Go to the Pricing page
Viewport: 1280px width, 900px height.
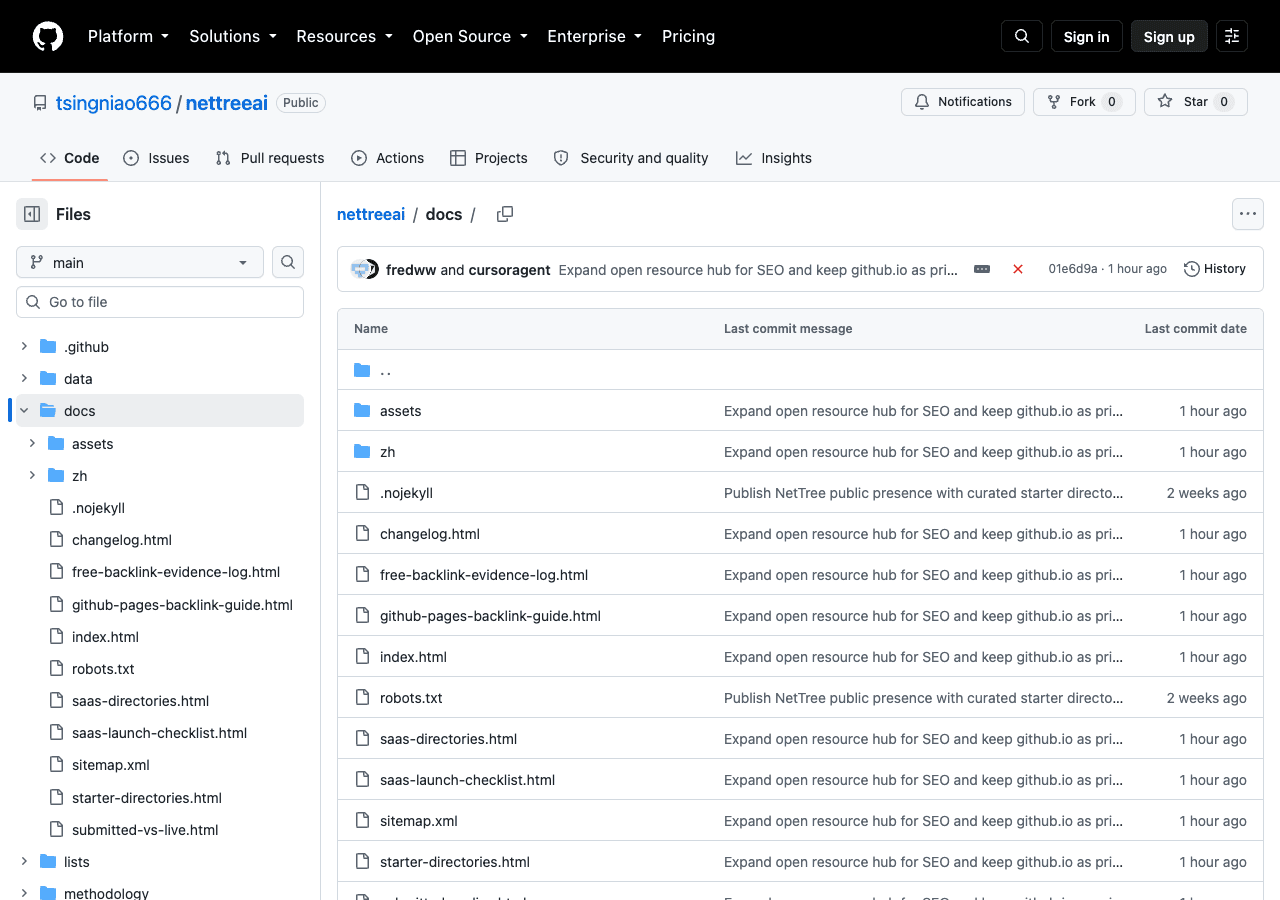pos(688,36)
